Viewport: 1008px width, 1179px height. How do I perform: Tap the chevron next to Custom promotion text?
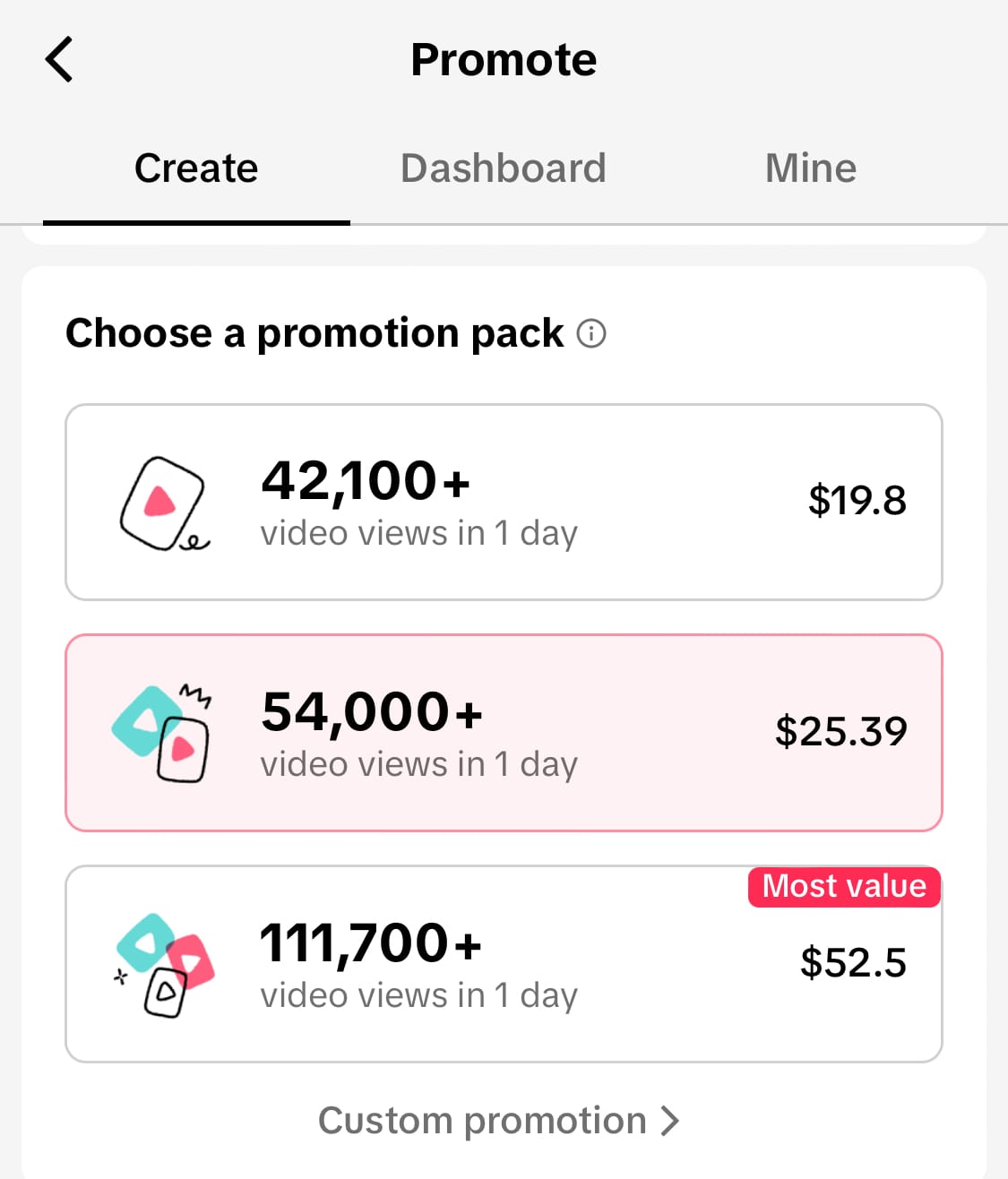click(x=668, y=1119)
